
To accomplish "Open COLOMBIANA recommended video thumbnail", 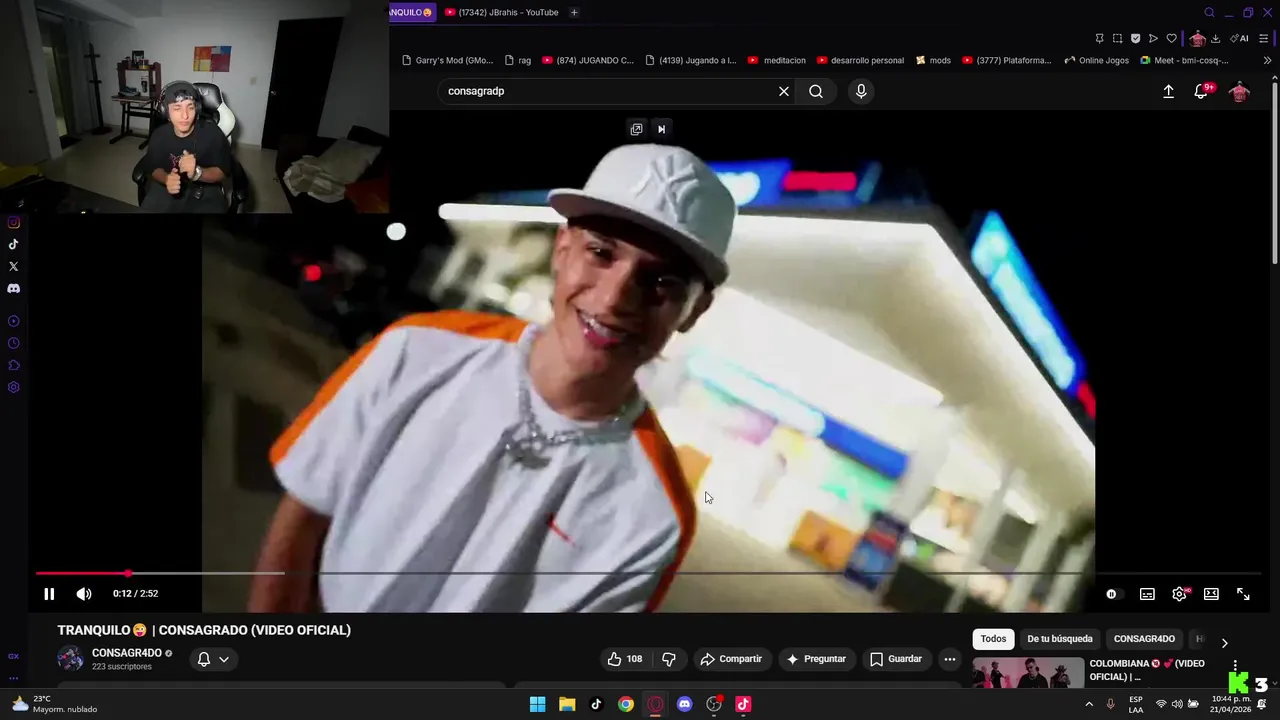I will tap(1028, 672).
